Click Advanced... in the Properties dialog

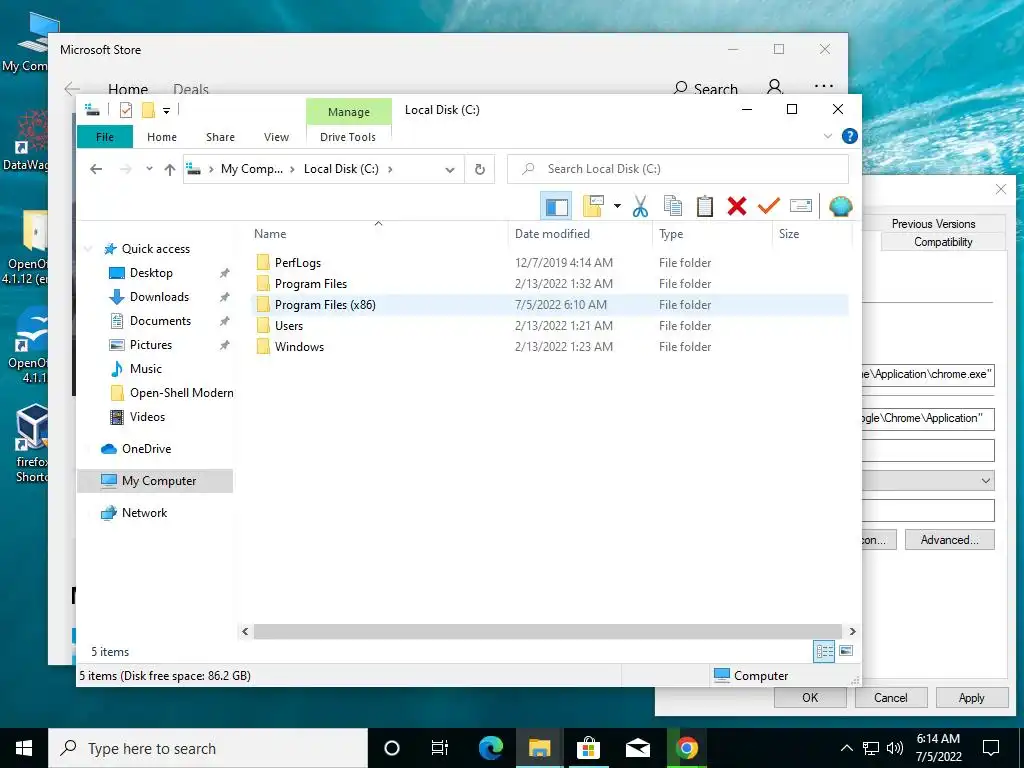pyautogui.click(x=950, y=540)
